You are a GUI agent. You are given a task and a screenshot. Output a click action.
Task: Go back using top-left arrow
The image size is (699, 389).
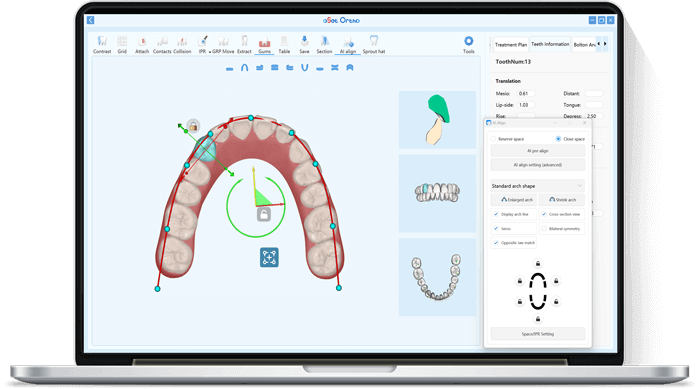[90, 20]
